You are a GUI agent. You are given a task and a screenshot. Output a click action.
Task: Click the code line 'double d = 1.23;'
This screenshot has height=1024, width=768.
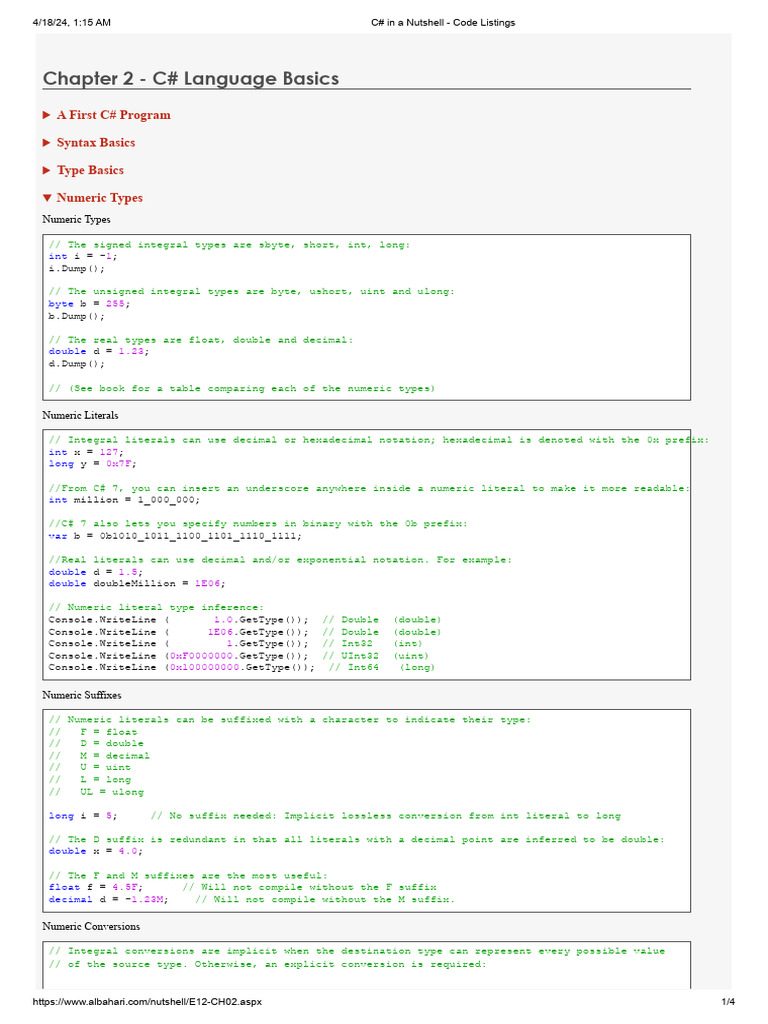pyautogui.click(x=99, y=351)
